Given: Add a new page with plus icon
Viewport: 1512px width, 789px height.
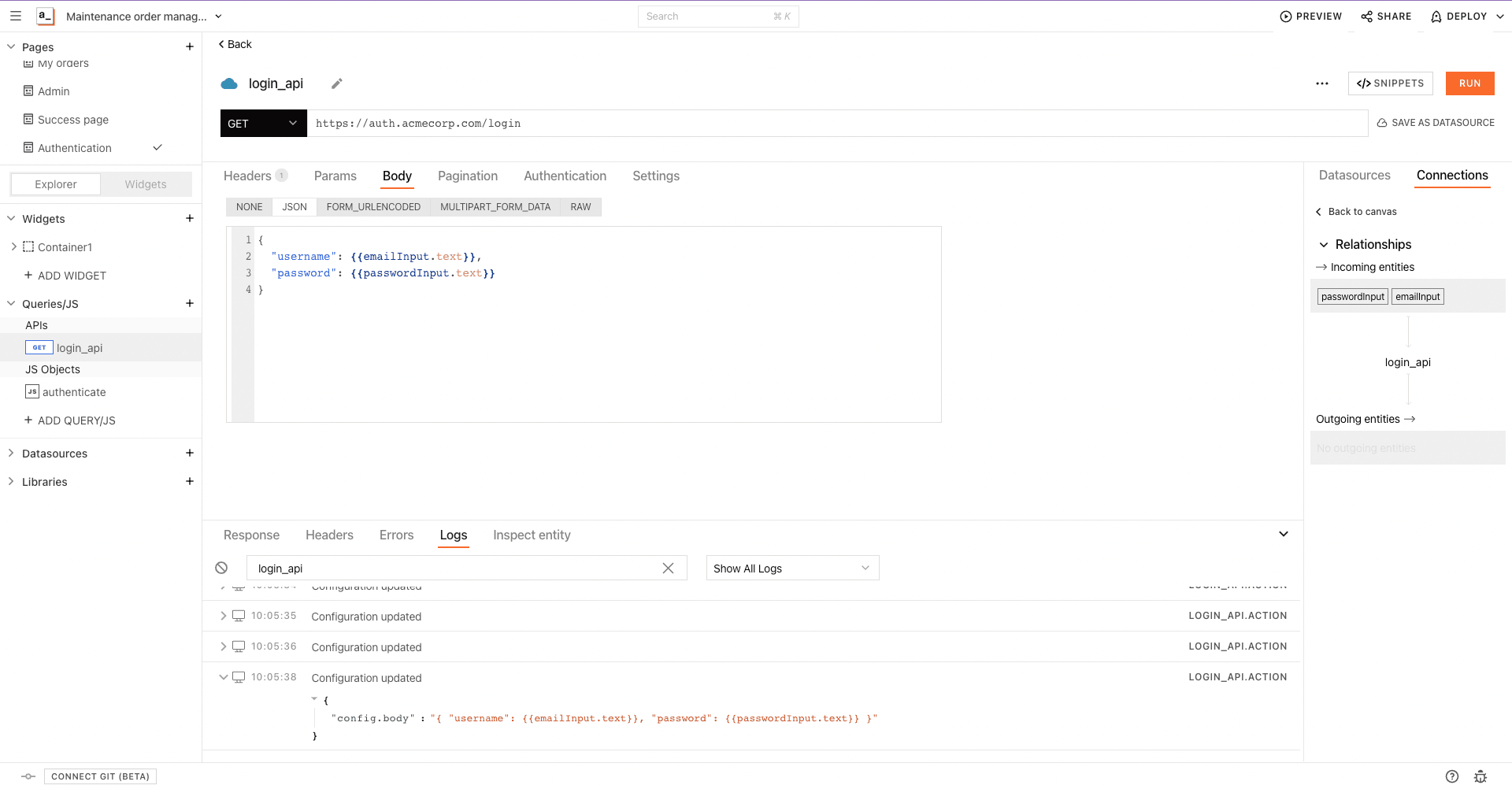Looking at the screenshot, I should coord(190,46).
